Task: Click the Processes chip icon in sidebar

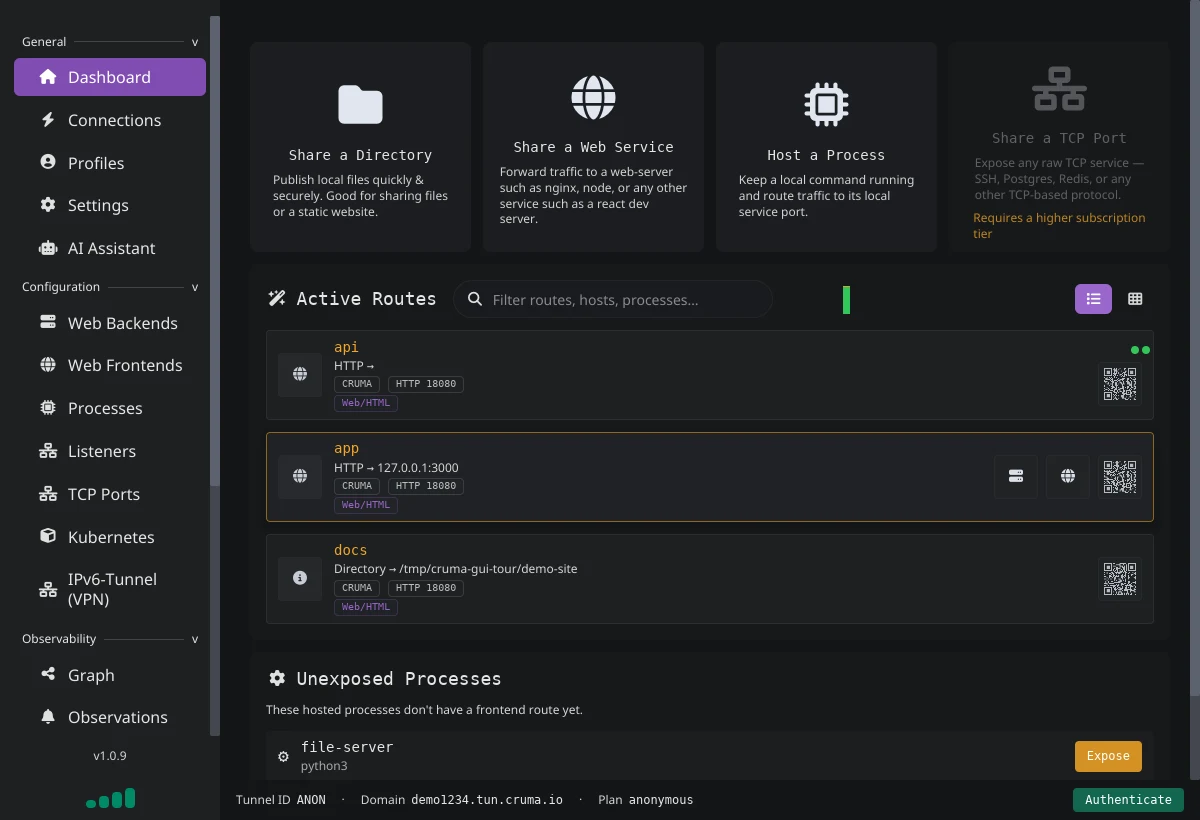Action: [48, 408]
